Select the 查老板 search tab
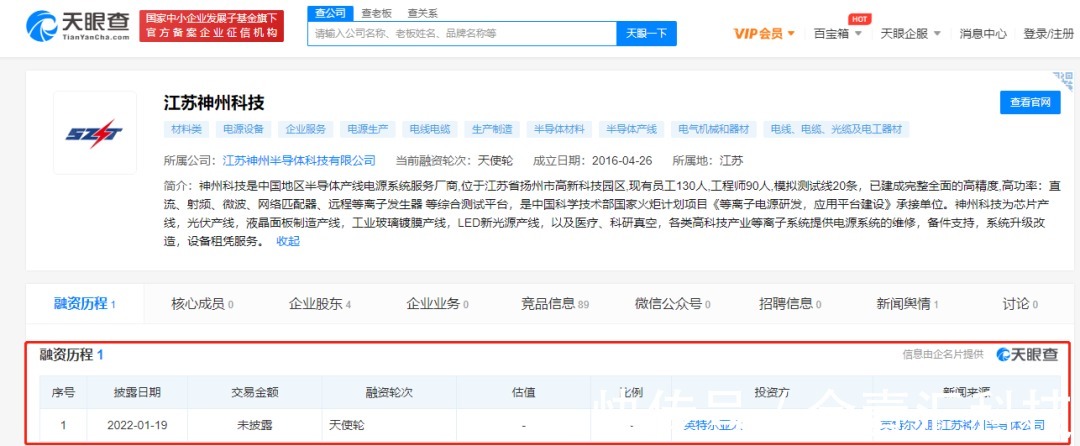This screenshot has width=1080, height=446. pyautogui.click(x=376, y=12)
